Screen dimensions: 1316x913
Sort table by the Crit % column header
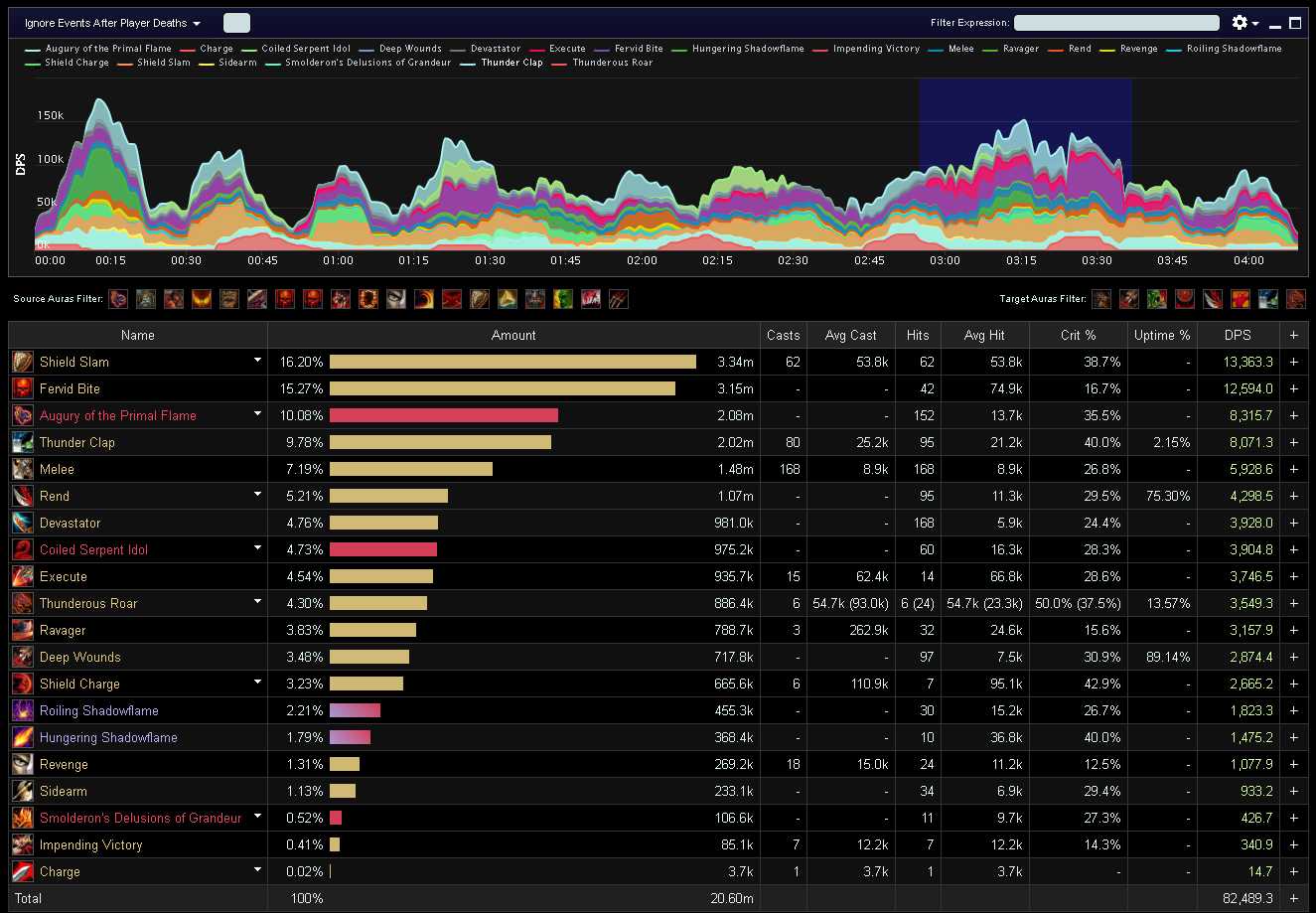pos(1078,335)
